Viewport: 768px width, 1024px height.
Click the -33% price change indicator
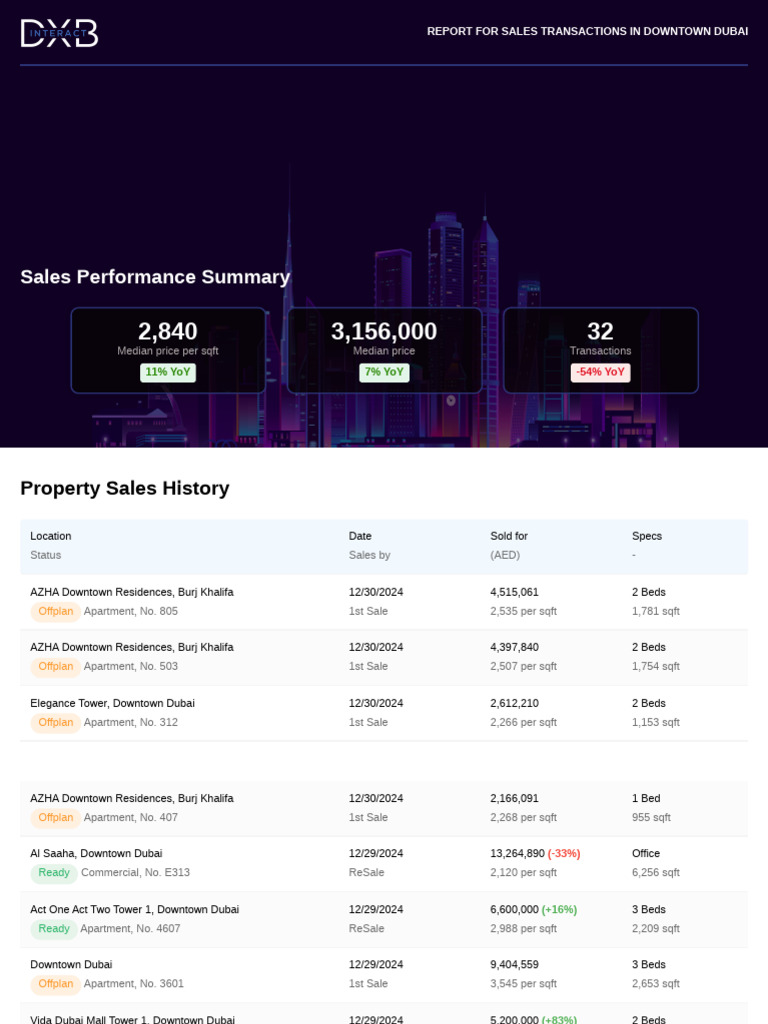[x=564, y=854]
